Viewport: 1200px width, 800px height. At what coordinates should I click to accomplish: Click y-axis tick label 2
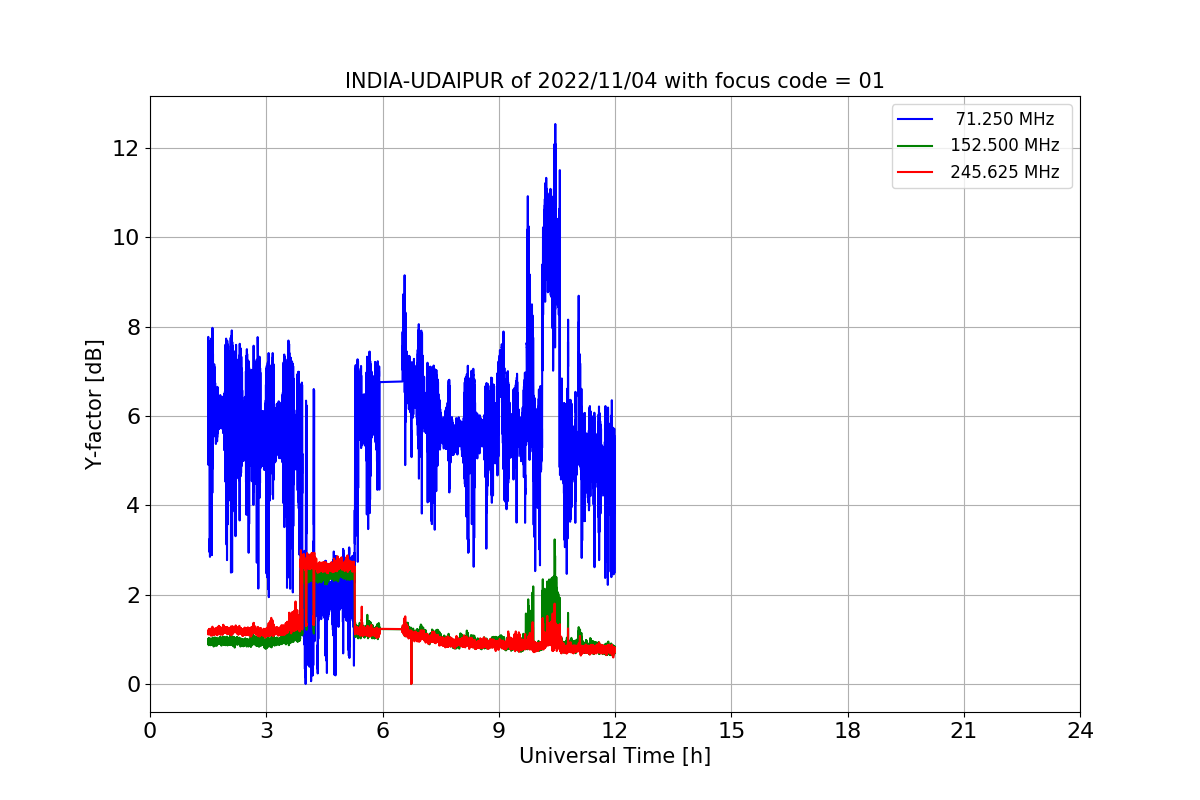(132, 595)
